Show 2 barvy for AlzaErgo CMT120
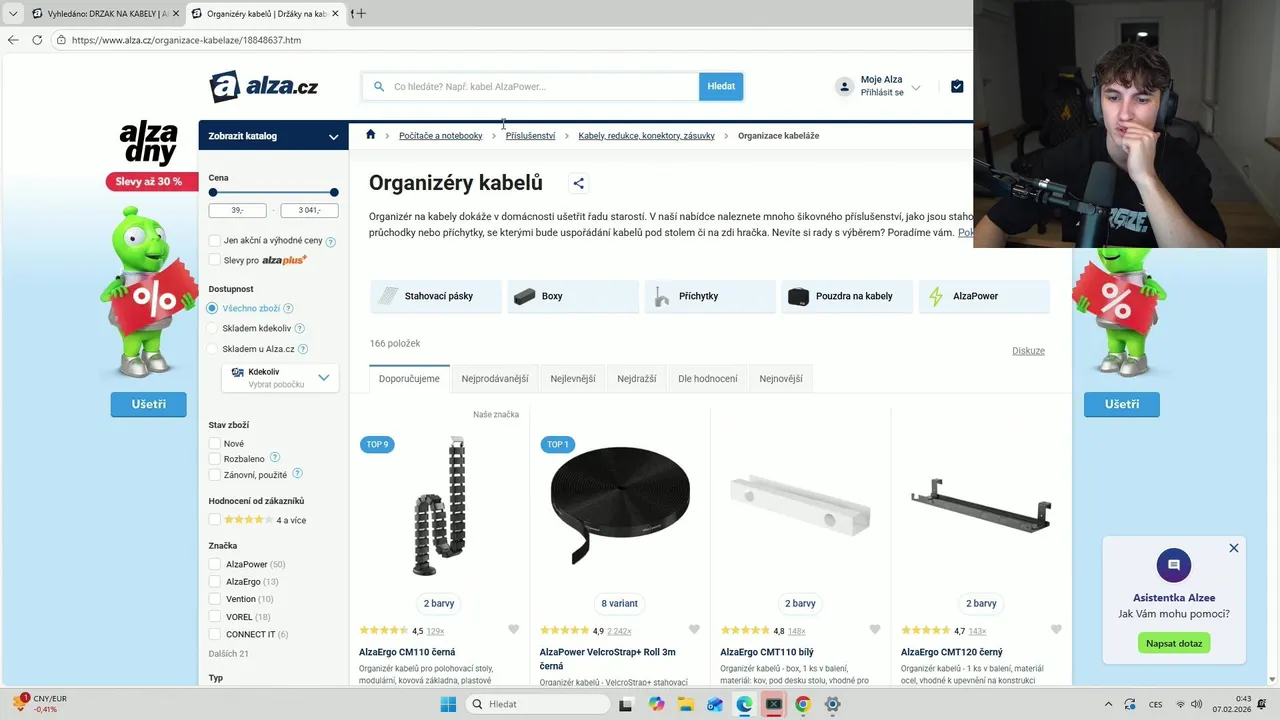The width and height of the screenshot is (1280, 720). click(981, 603)
